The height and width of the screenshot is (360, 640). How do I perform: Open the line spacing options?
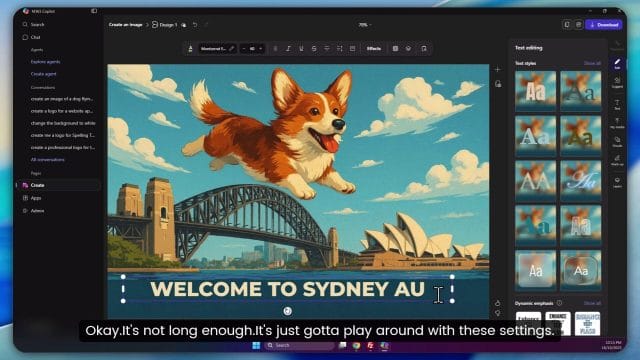coord(340,49)
